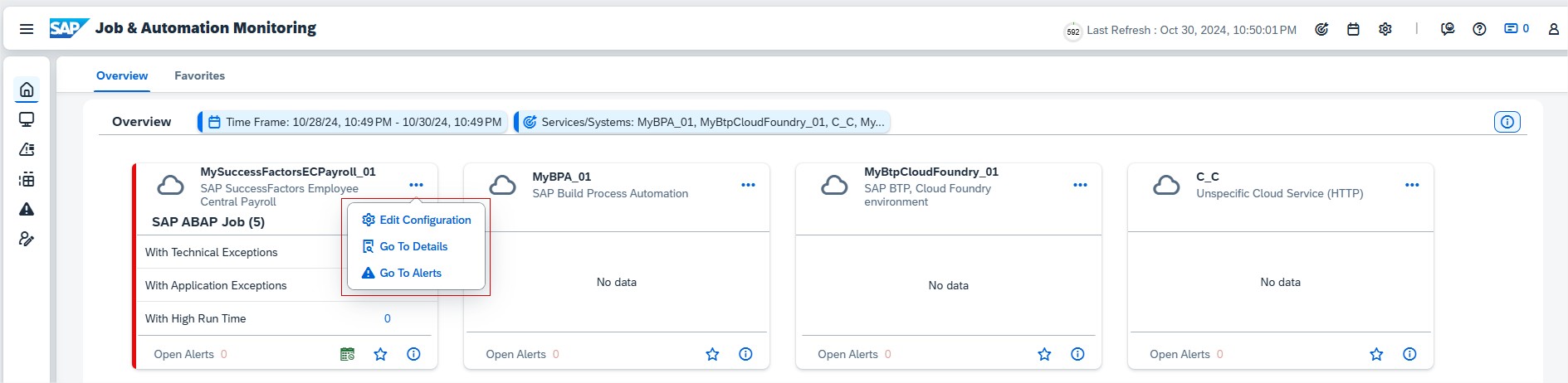
Task: Click the help question mark icon
Action: click(x=1479, y=29)
